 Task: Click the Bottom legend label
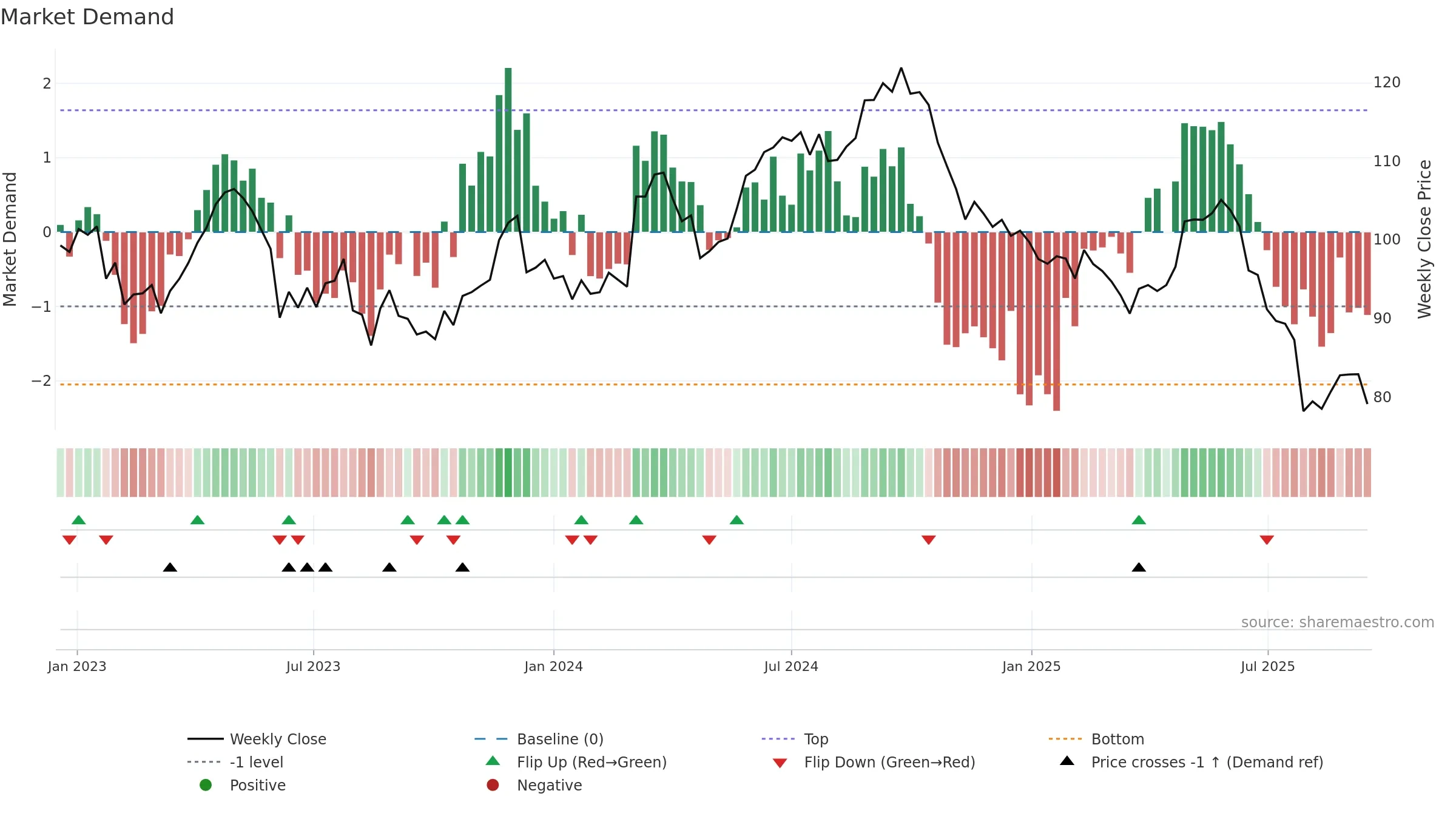click(x=1117, y=739)
